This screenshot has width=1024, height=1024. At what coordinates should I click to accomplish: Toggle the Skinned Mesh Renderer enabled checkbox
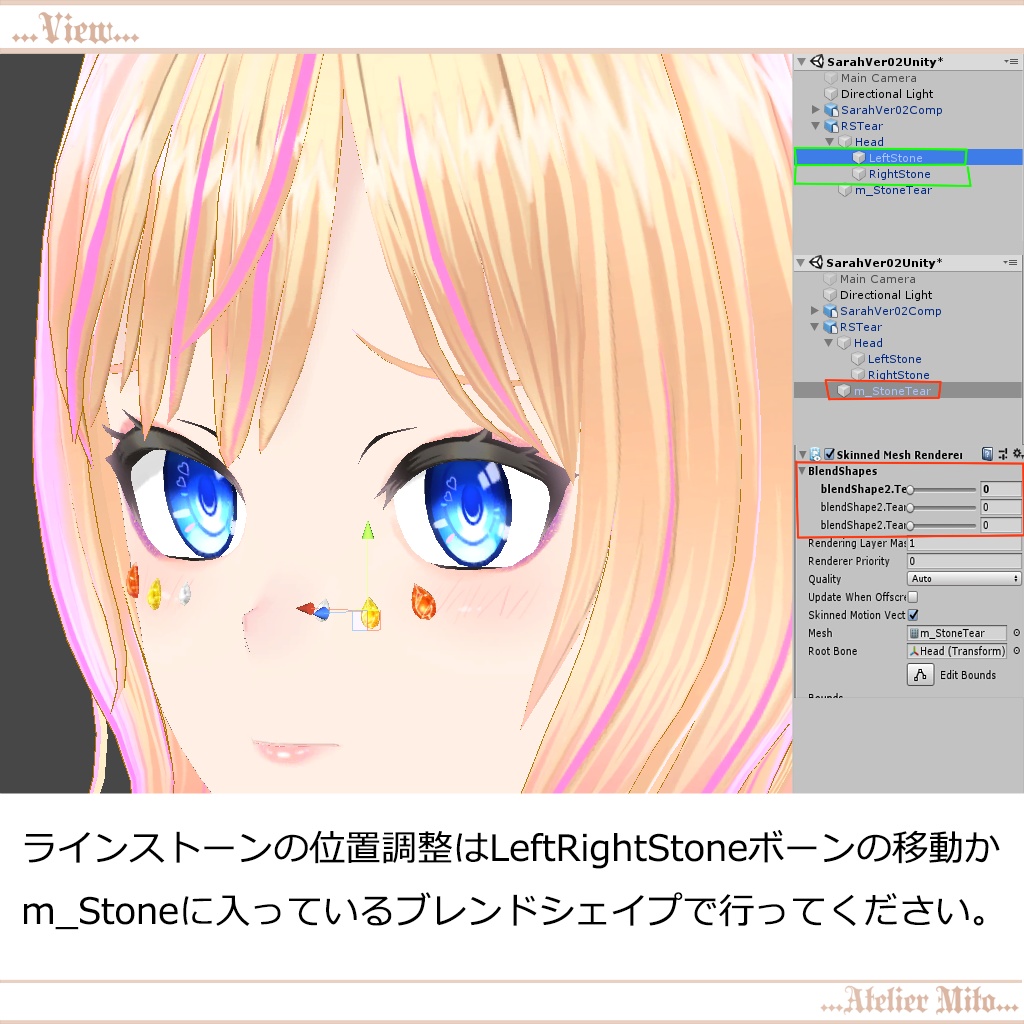[828, 454]
